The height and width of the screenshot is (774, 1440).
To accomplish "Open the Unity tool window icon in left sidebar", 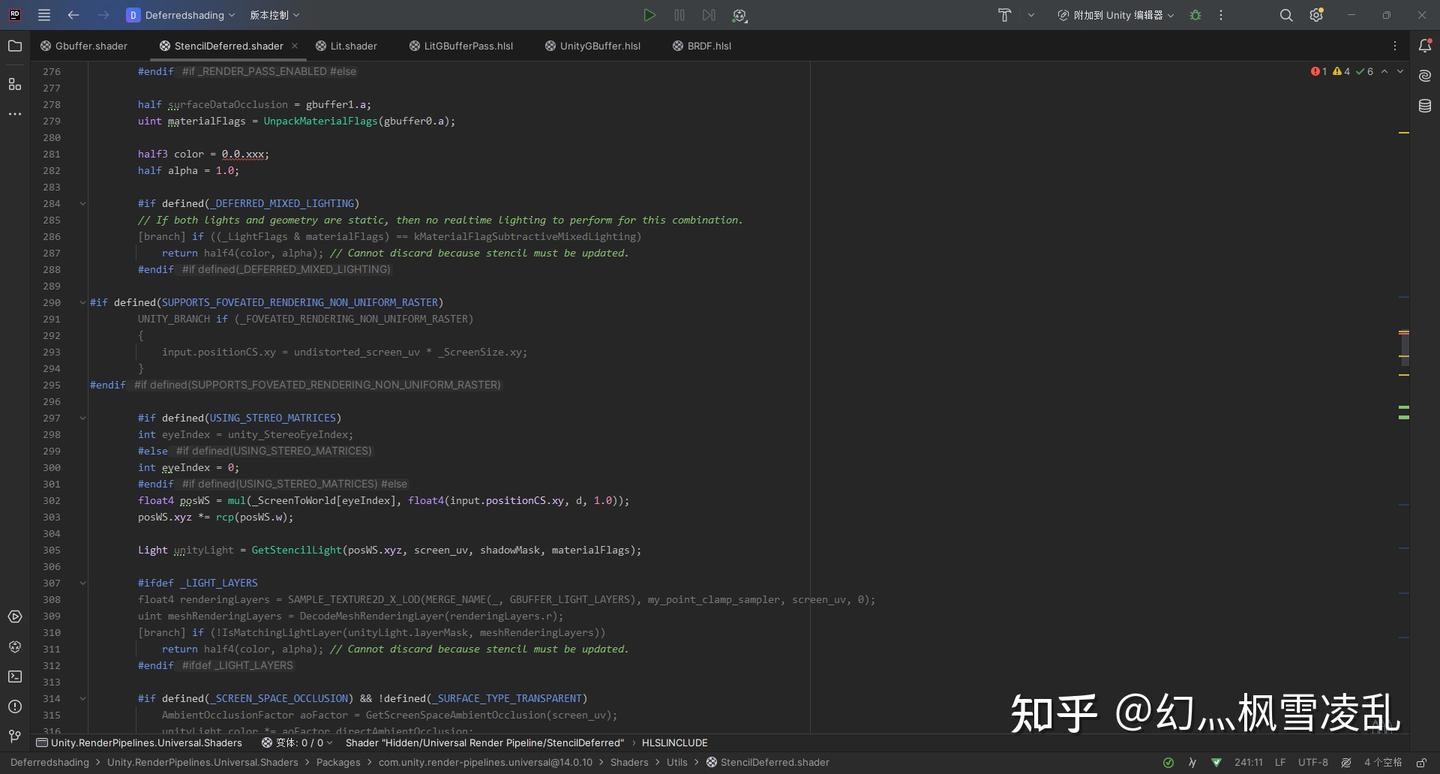I will 14,647.
